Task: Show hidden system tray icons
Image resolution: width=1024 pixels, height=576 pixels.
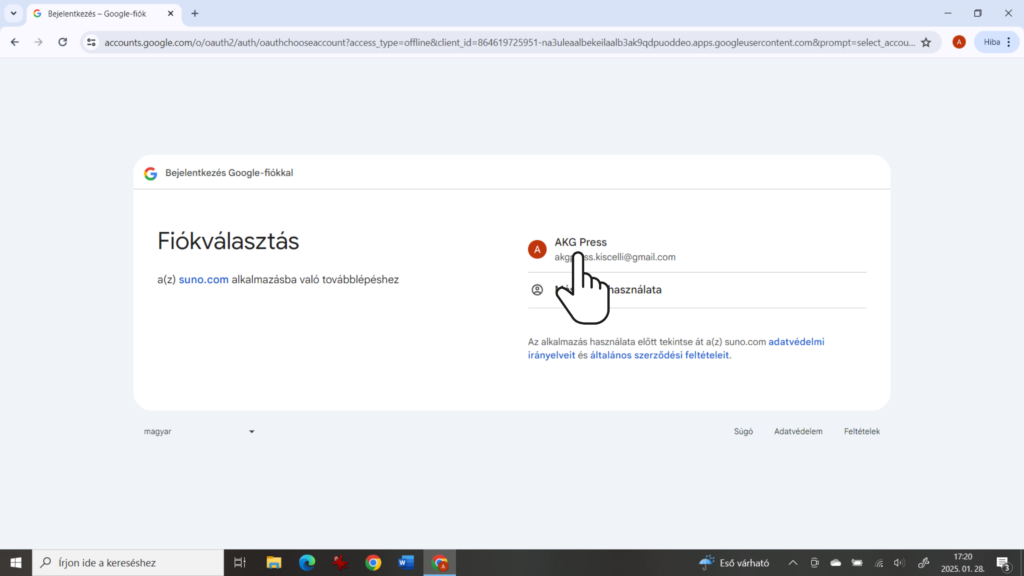Action: tap(793, 562)
